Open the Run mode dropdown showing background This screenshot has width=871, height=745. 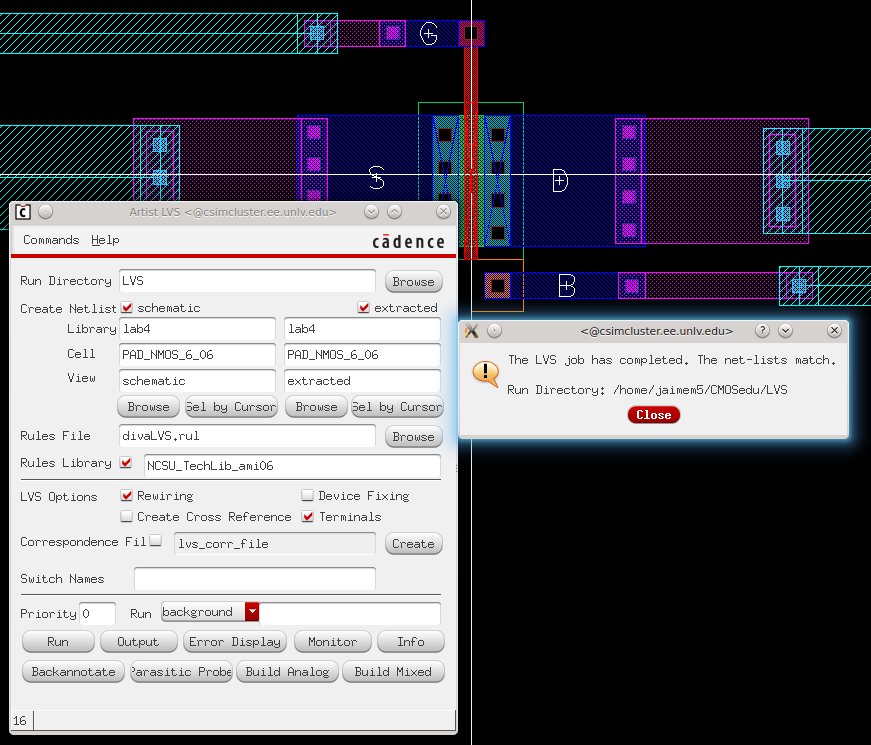[x=252, y=612]
